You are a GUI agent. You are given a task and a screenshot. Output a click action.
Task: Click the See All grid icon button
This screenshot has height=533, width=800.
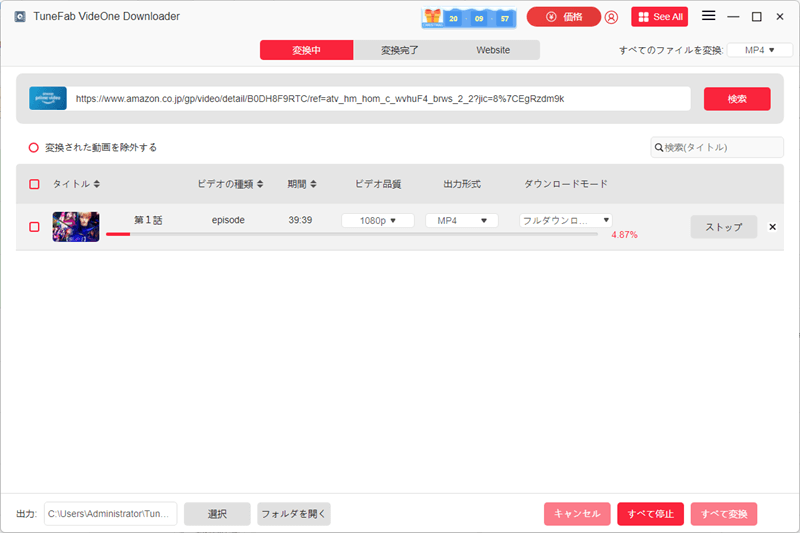659,17
